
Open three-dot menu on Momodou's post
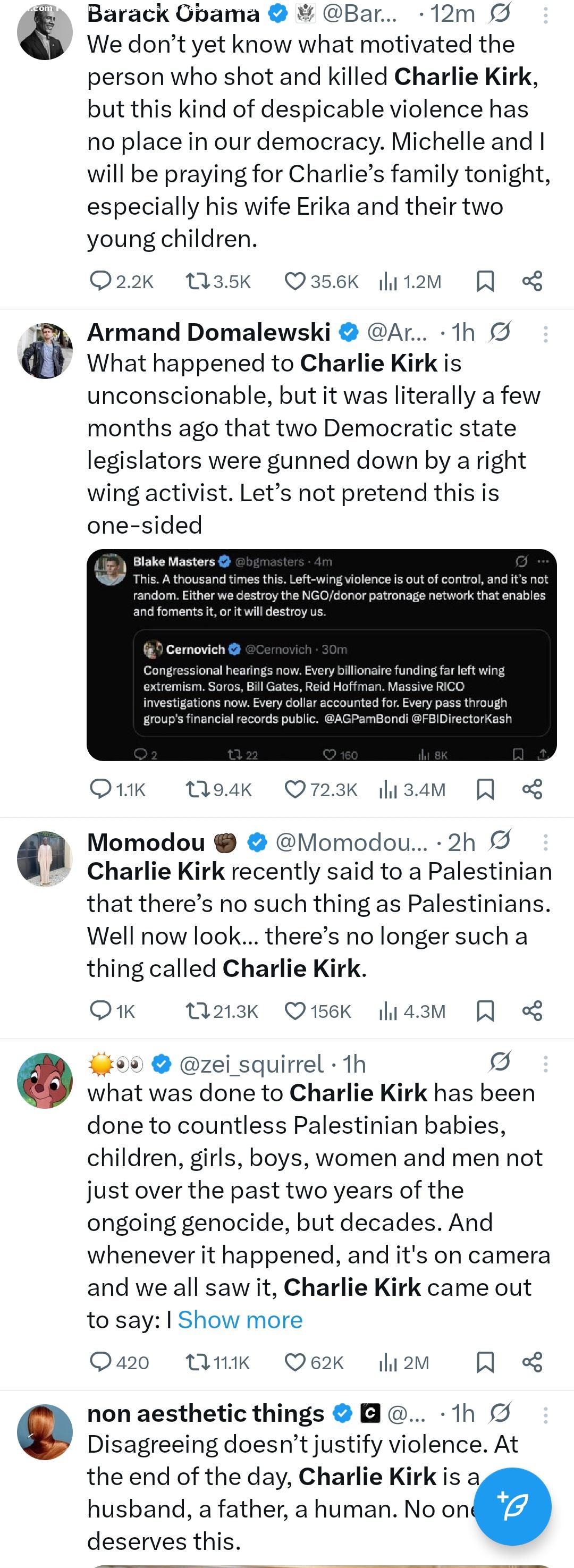545,842
